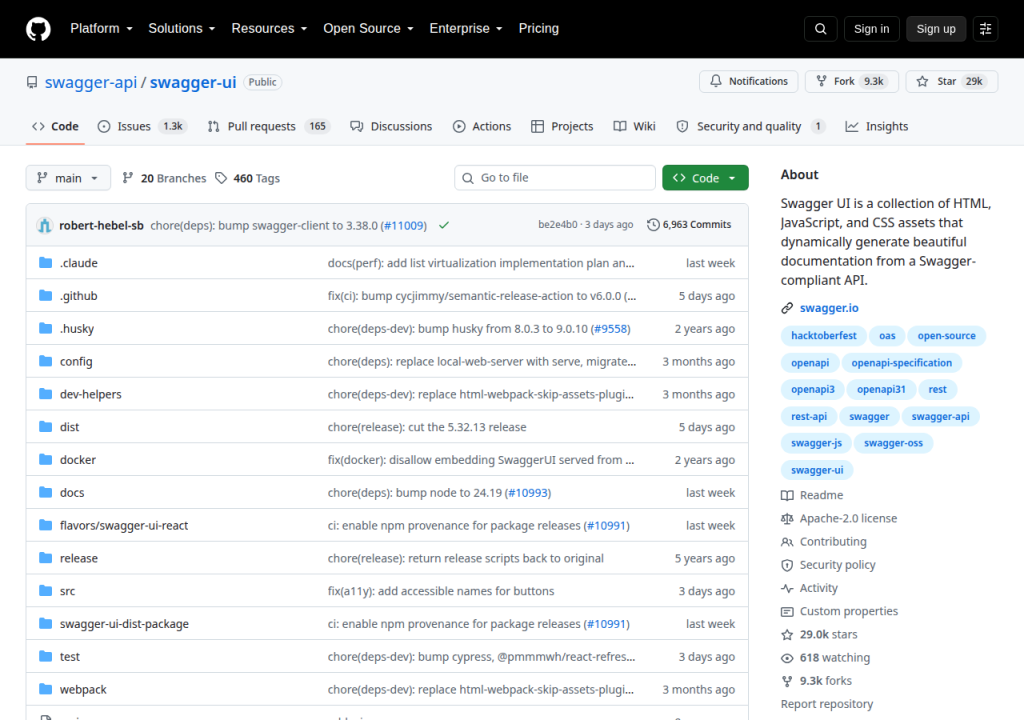Open the swagger-api organization link
The height and width of the screenshot is (720, 1024).
point(91,82)
